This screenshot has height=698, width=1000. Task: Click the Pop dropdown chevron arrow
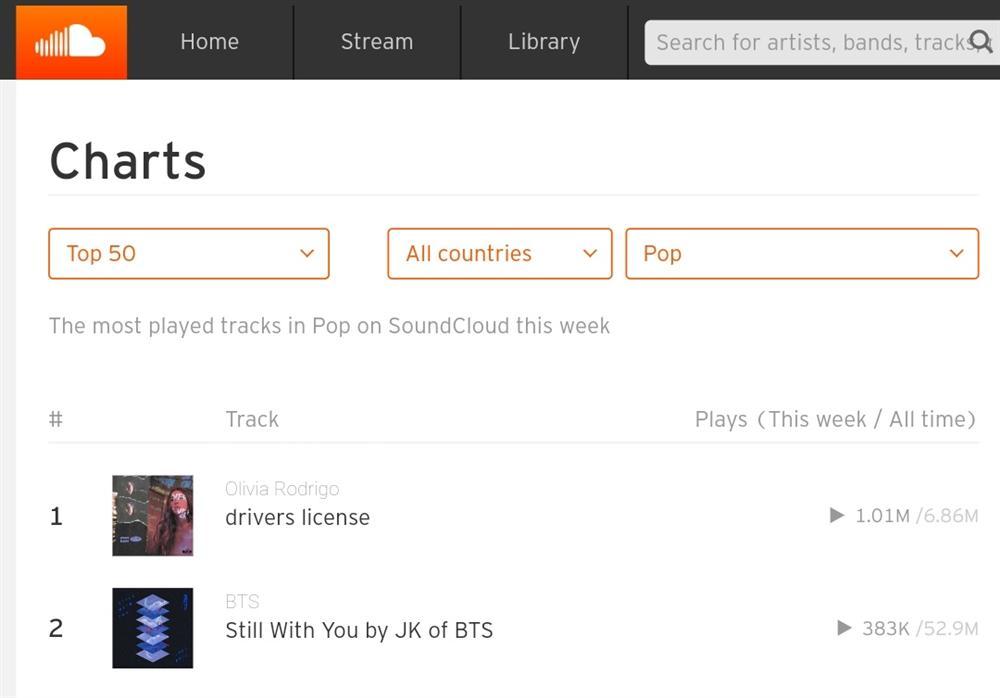[x=956, y=254]
